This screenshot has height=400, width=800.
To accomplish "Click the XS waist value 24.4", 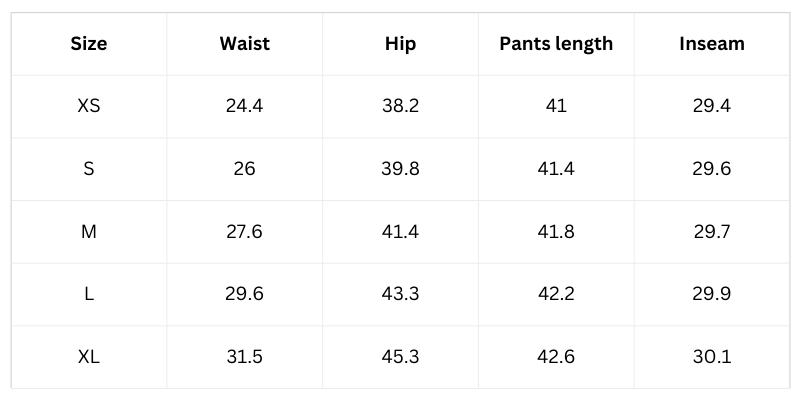I will [x=244, y=106].
